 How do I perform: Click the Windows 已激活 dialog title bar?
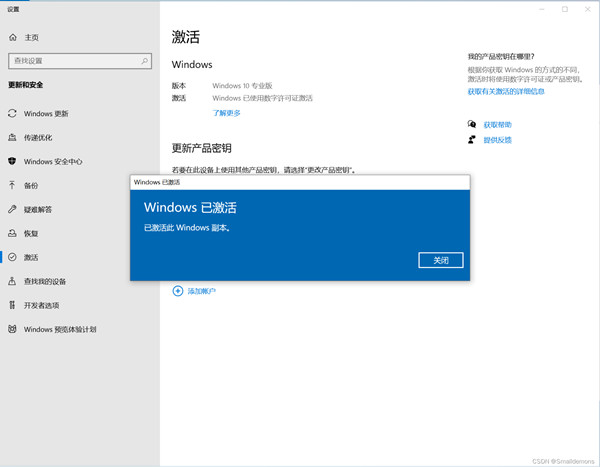pos(300,182)
